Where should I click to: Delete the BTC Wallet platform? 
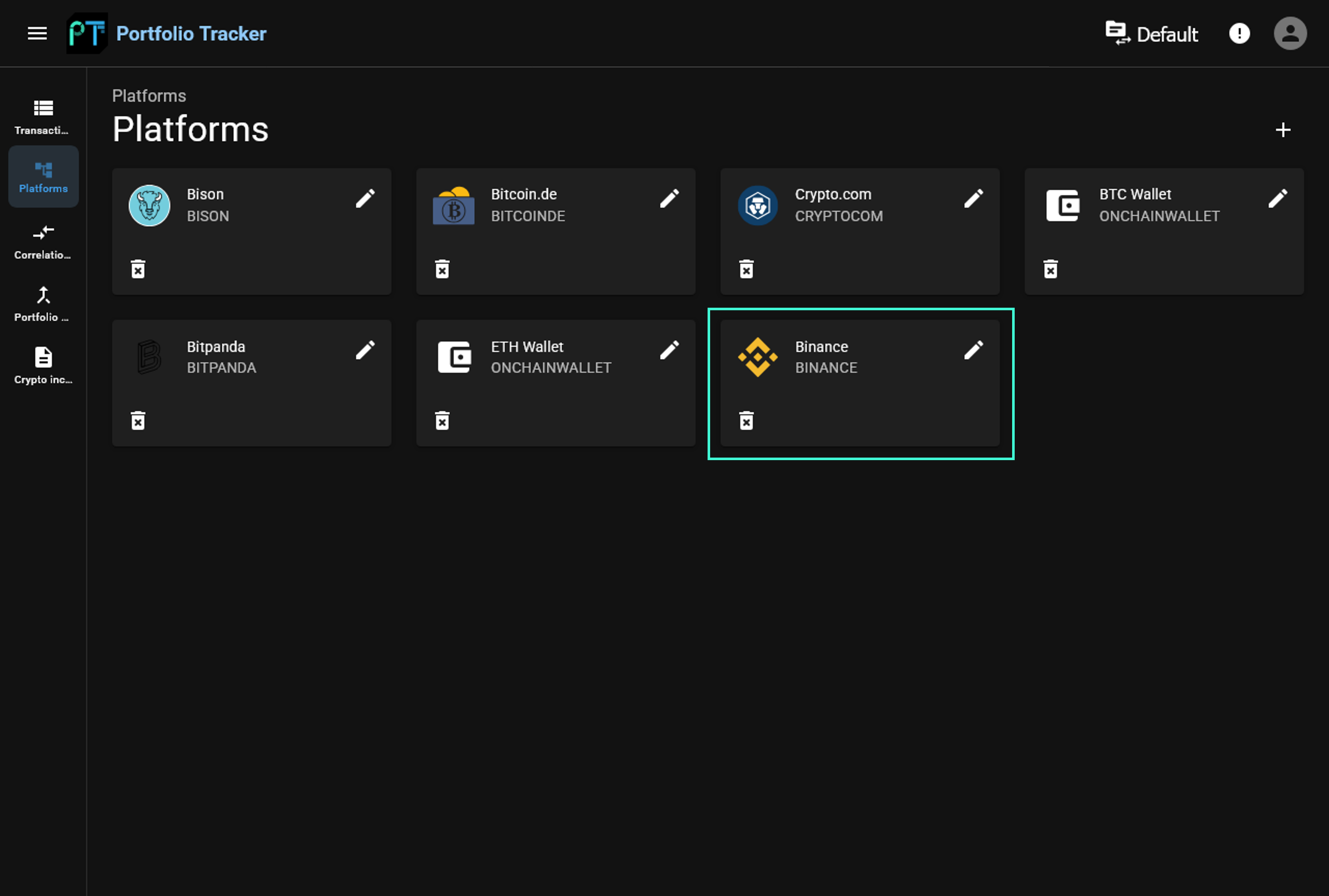point(1050,269)
